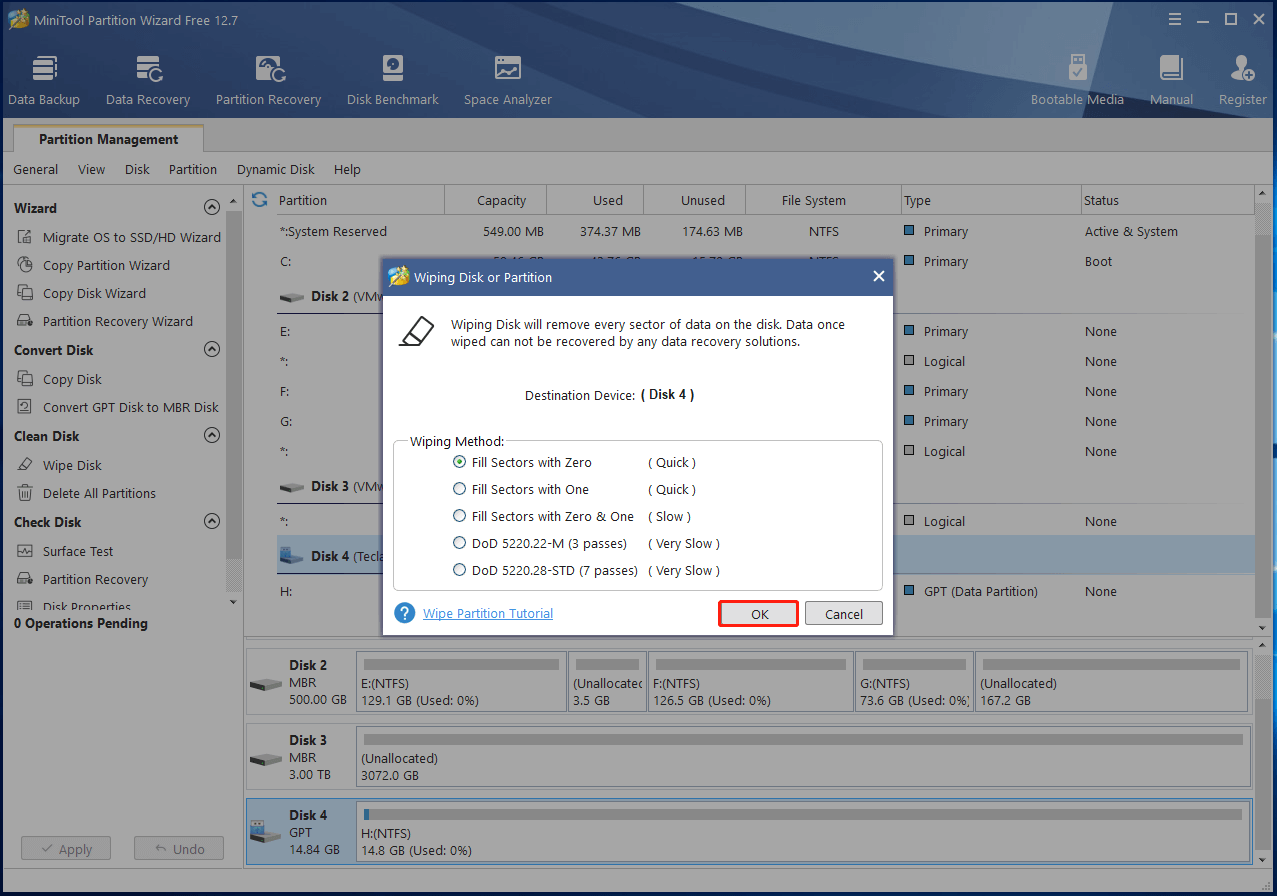Collapse the Clean Disk section
The height and width of the screenshot is (896, 1277).
tap(211, 436)
